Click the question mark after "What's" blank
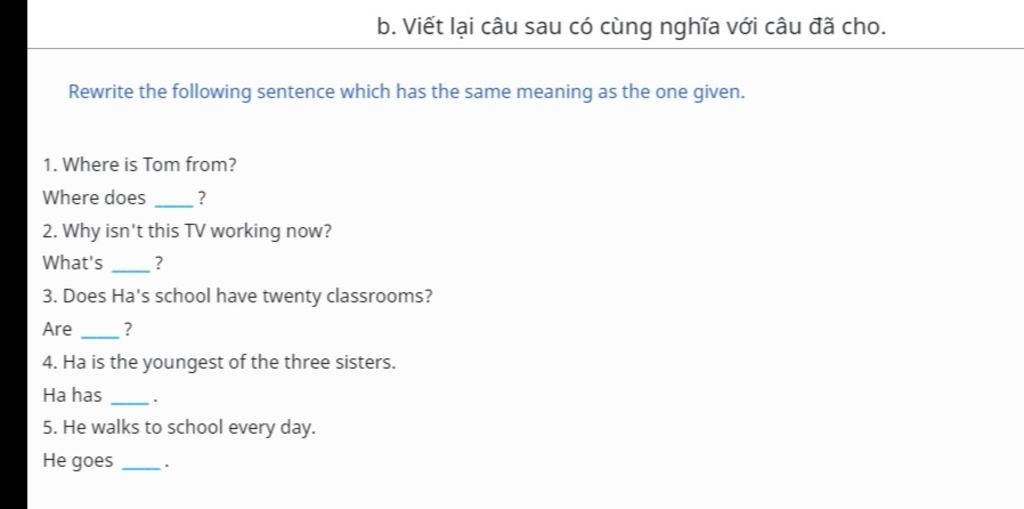 coord(158,265)
